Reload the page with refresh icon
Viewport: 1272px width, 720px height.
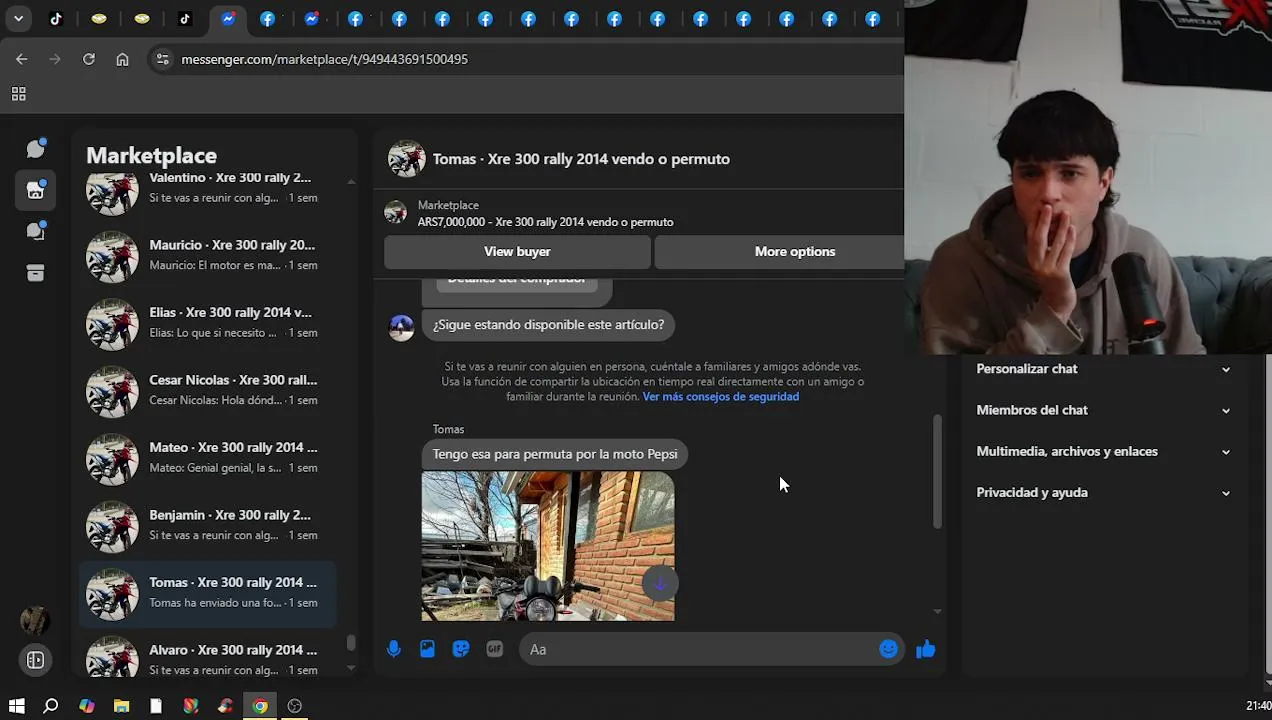pos(89,59)
